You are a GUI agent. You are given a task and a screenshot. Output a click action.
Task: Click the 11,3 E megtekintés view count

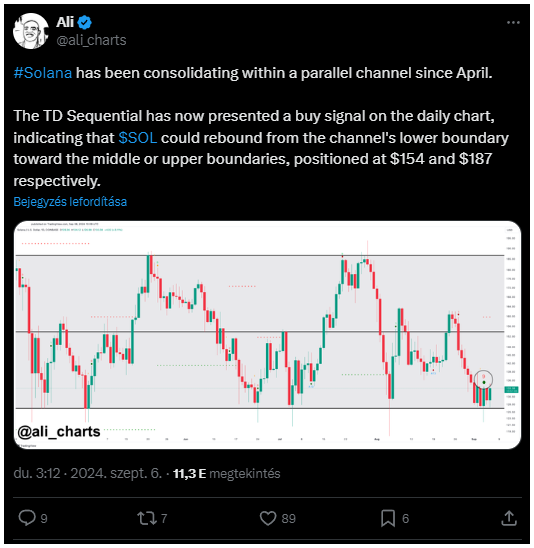tap(226, 474)
